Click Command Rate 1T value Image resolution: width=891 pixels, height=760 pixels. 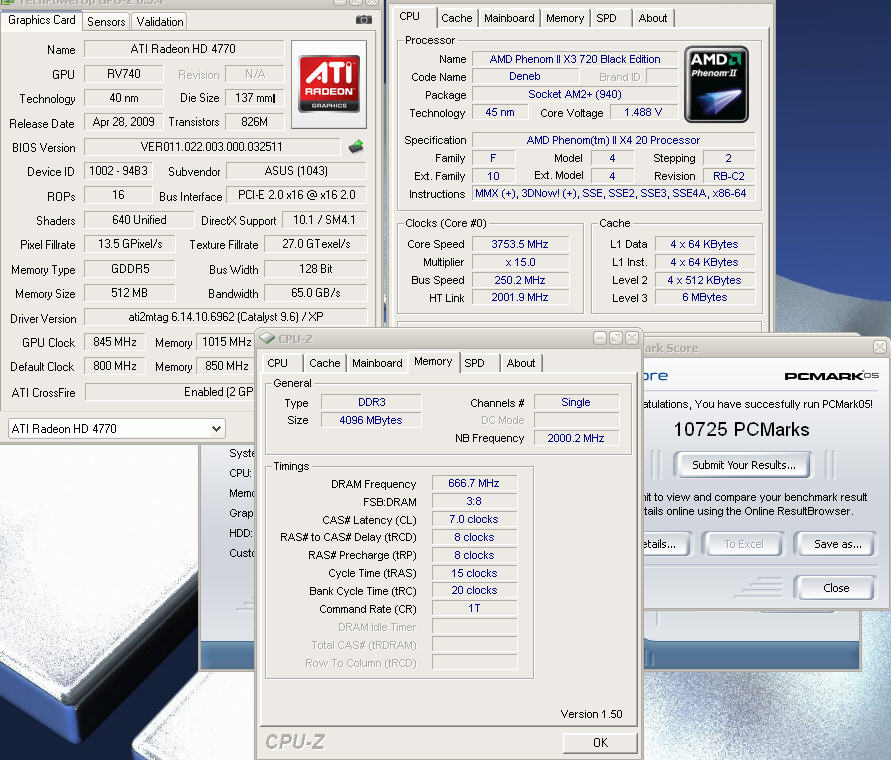(474, 608)
